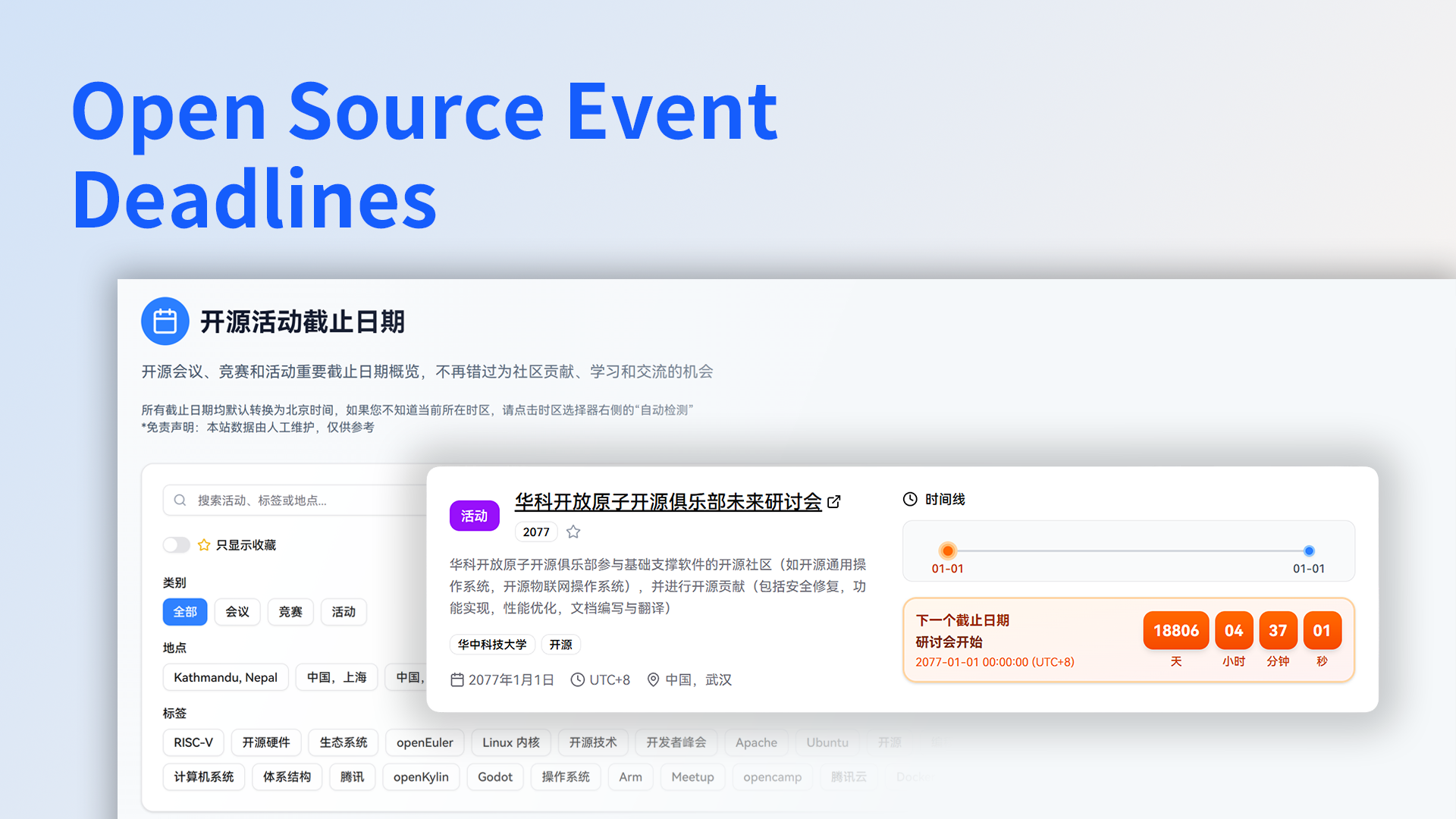The height and width of the screenshot is (819, 1456).
Task: Click the clock icon beside 时间线
Action: point(909,499)
